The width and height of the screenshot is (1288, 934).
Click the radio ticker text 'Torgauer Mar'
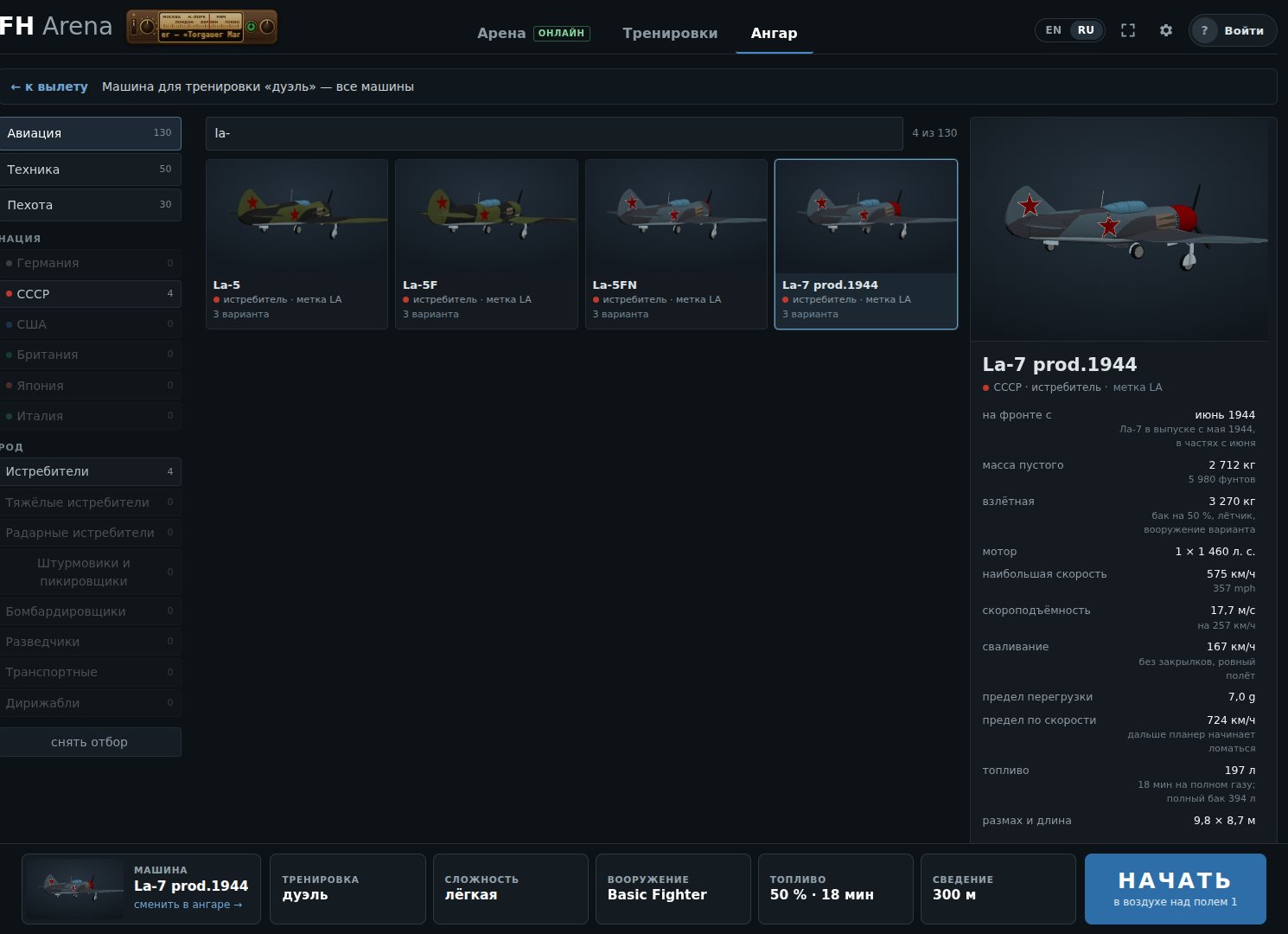coord(201,35)
